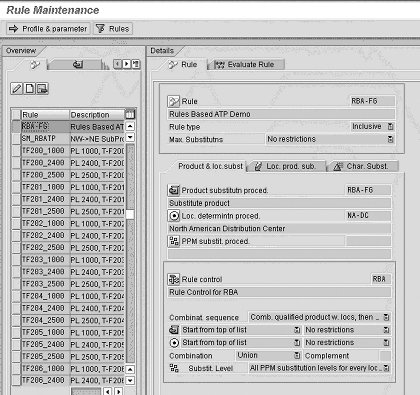
Task: Select the row selector for TF205_2400
Action: 16,345
